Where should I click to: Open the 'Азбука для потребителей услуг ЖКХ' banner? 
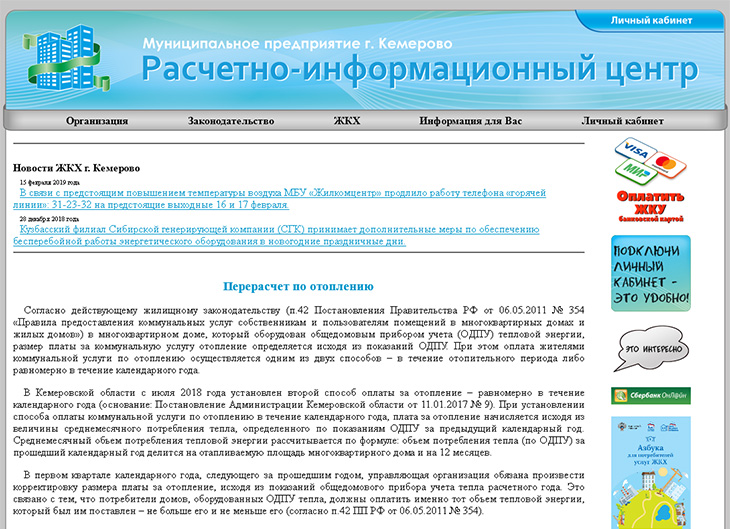651,473
